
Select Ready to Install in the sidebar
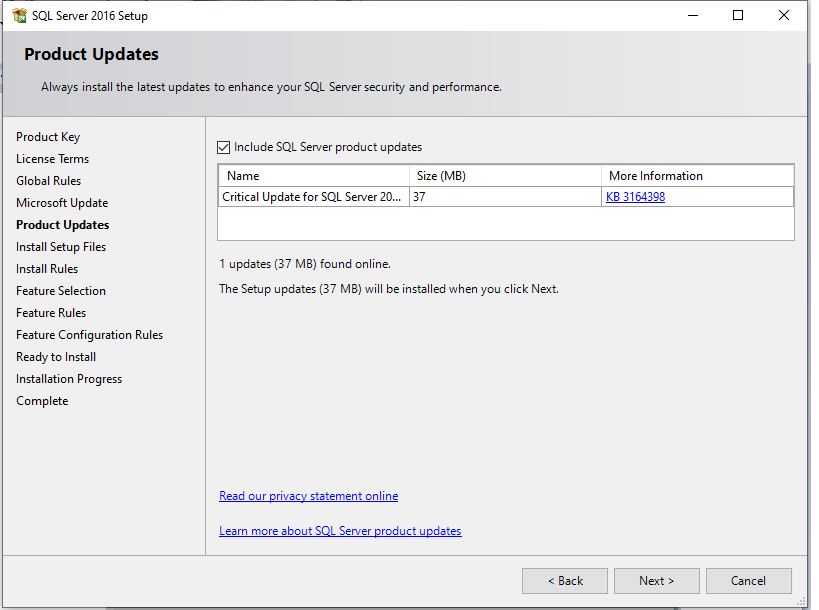point(55,356)
